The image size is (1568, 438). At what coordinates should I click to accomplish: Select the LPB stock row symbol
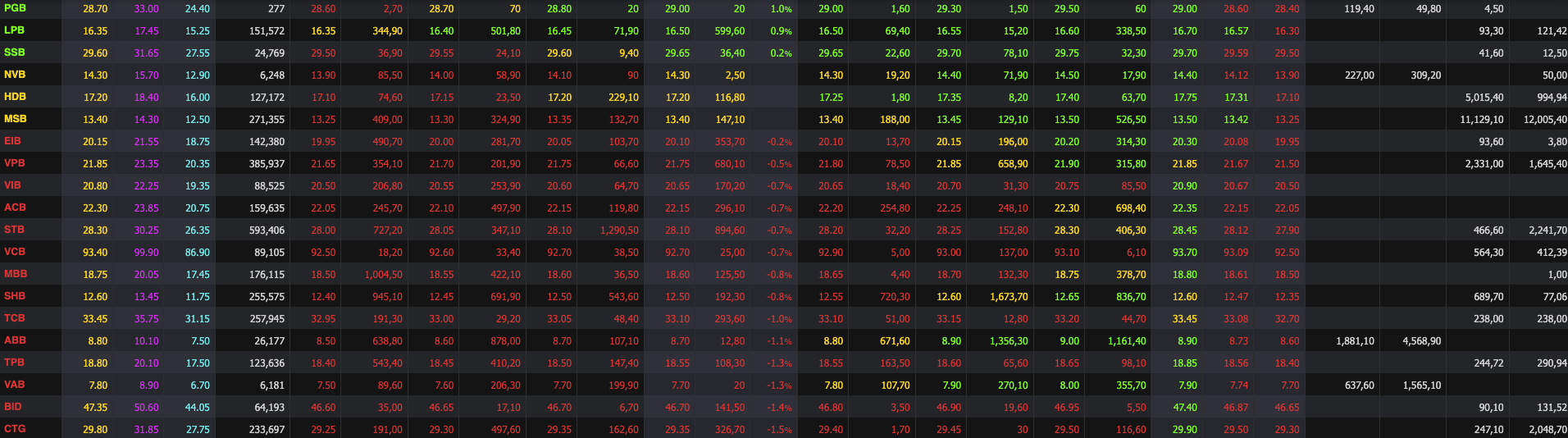(14, 30)
